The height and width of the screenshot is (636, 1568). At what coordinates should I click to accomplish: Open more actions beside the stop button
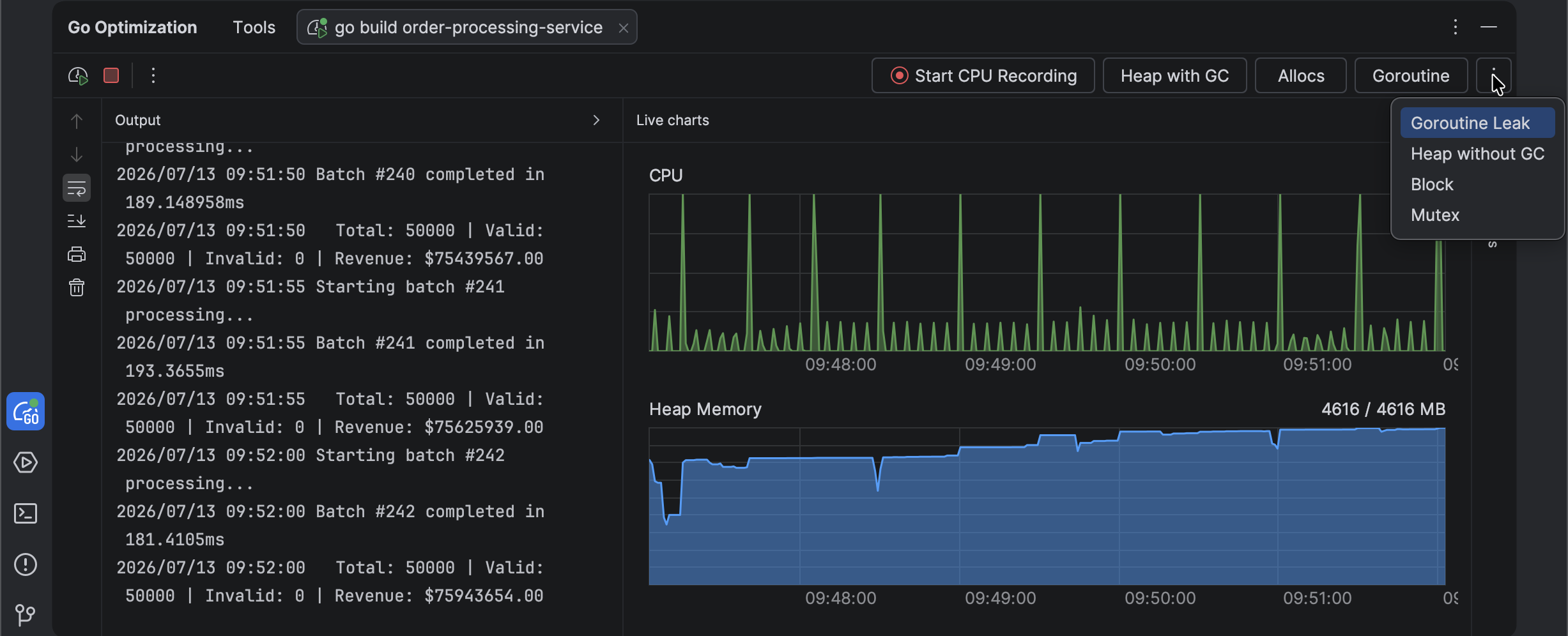pyautogui.click(x=153, y=75)
